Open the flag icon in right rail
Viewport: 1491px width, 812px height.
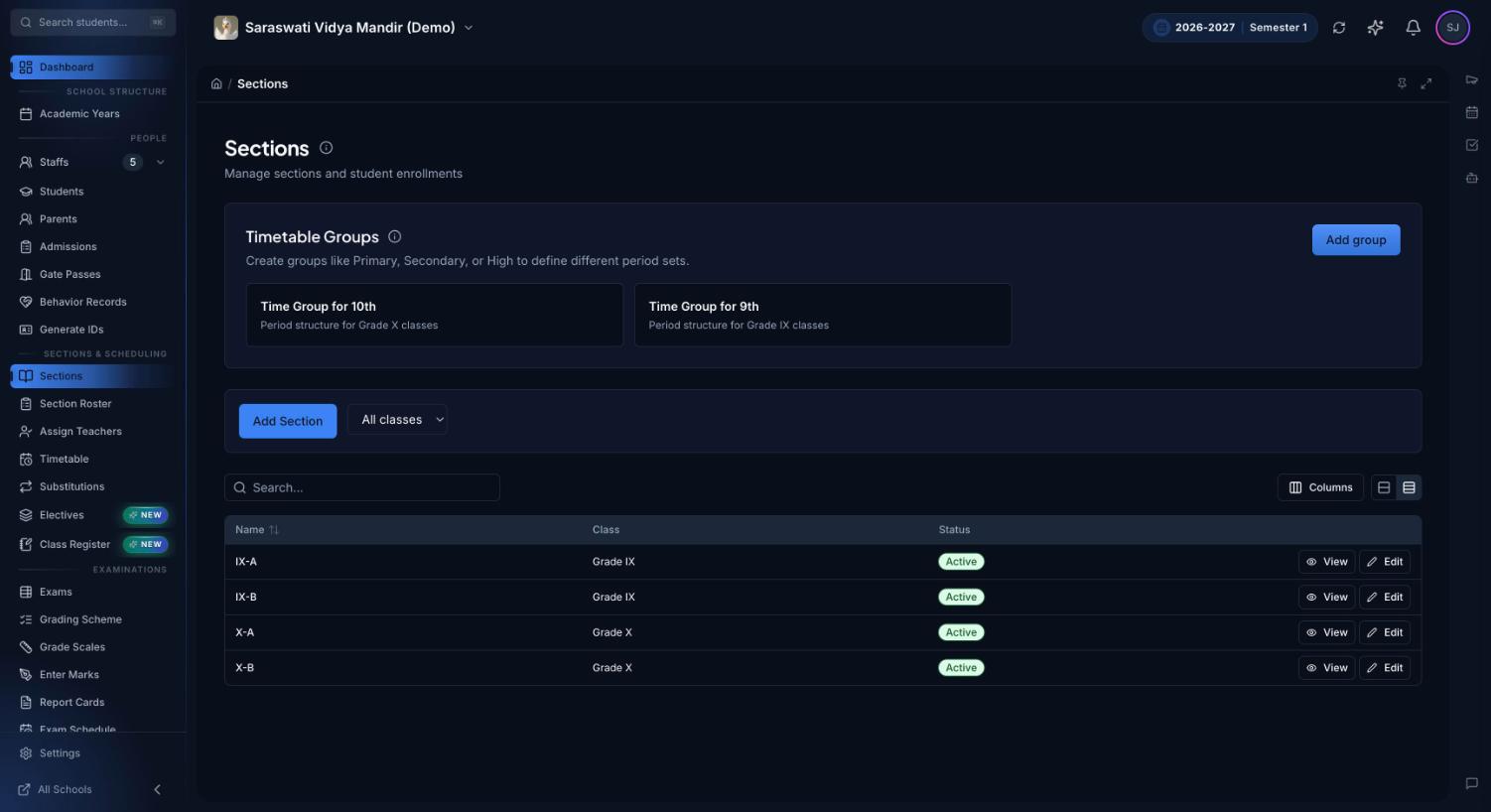tap(1471, 79)
